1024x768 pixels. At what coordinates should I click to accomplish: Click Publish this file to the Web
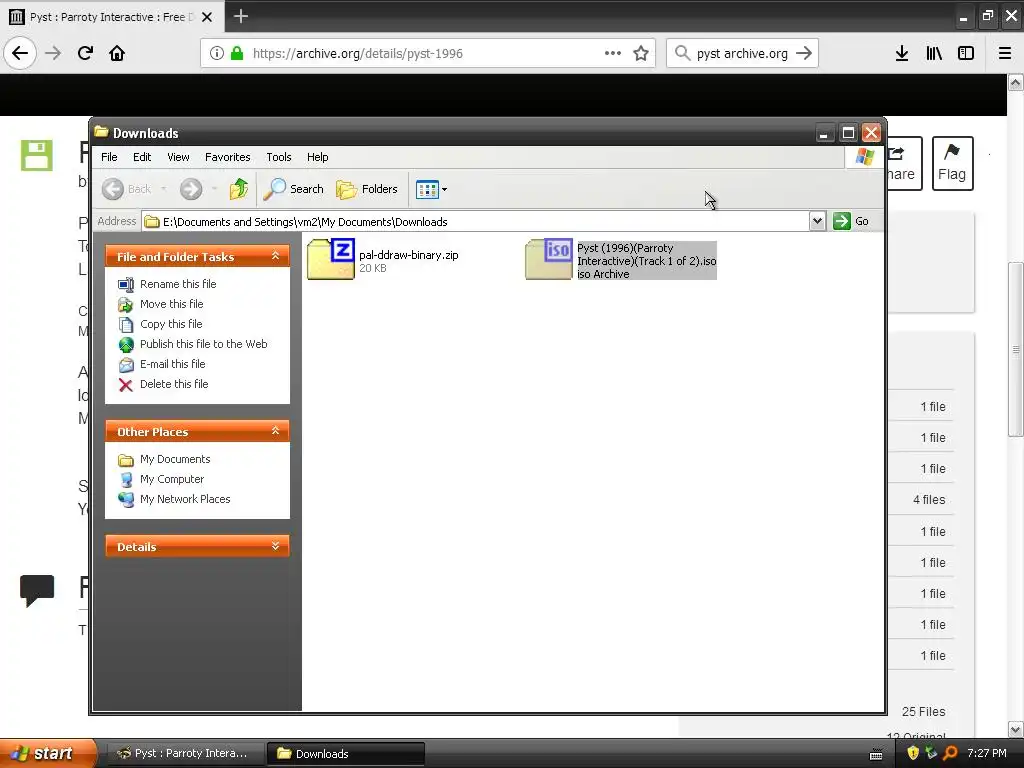coord(204,344)
